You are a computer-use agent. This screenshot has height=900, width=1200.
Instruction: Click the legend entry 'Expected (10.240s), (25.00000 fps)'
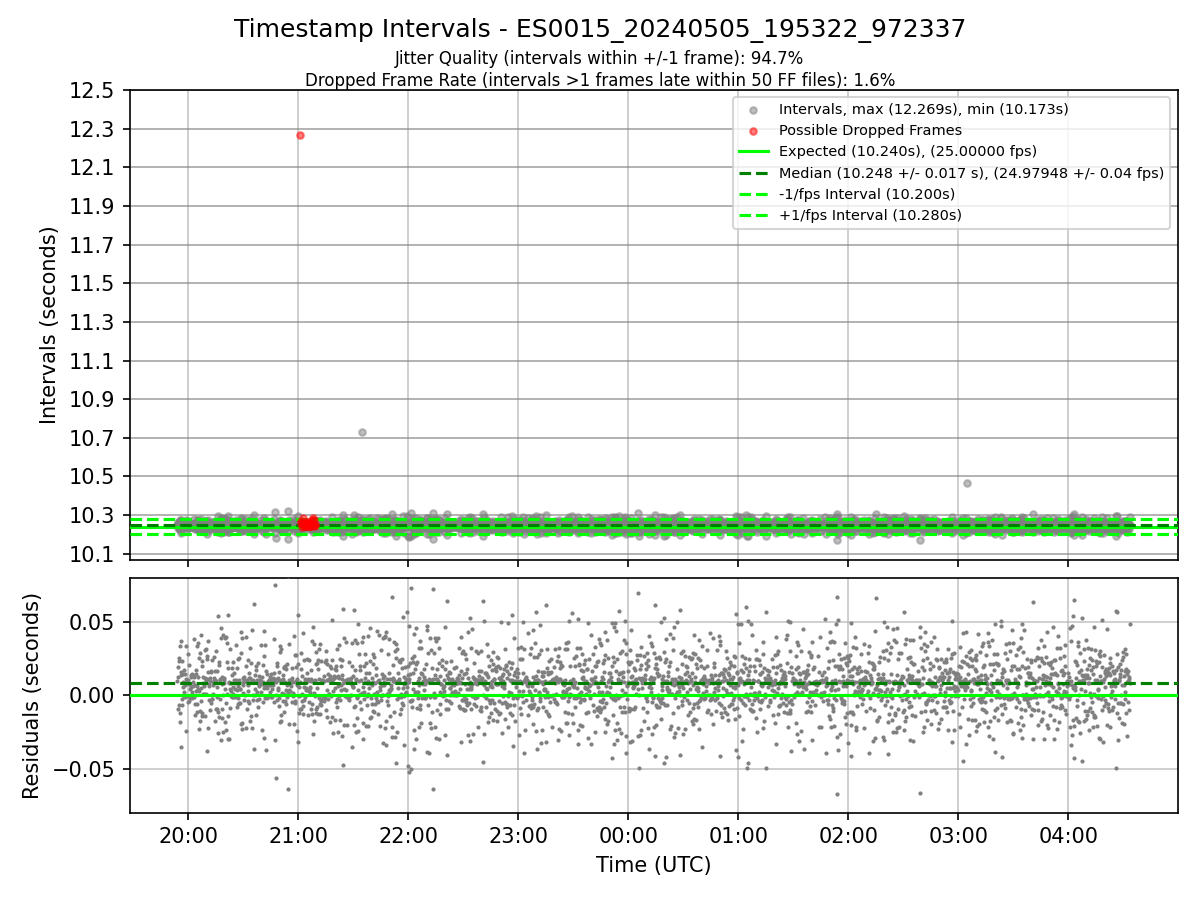(x=907, y=151)
